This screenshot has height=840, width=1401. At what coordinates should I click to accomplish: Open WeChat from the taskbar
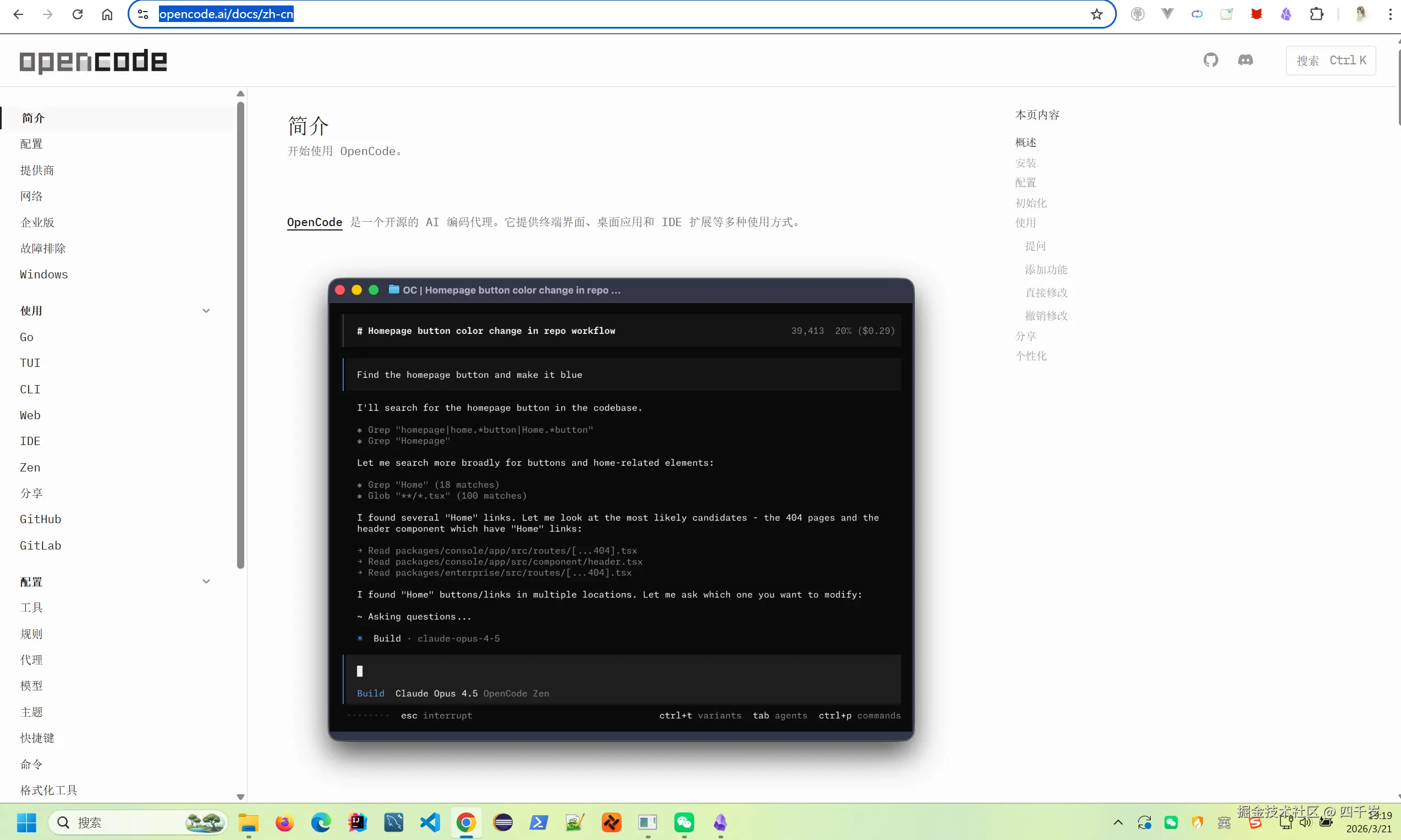coord(684,822)
